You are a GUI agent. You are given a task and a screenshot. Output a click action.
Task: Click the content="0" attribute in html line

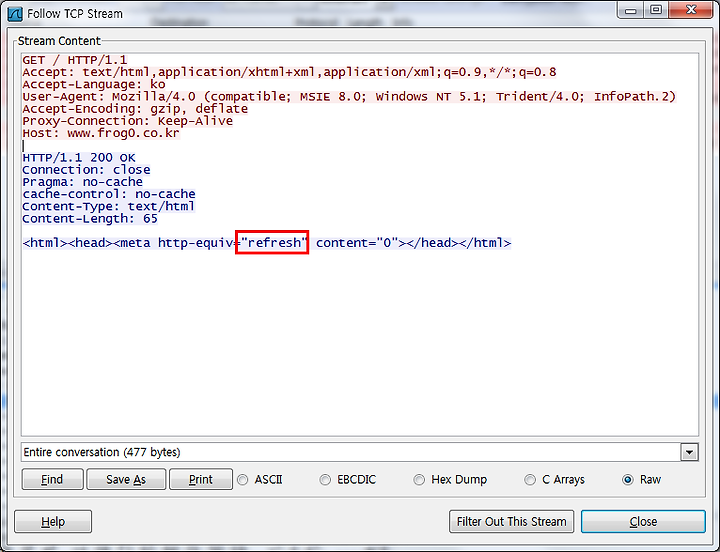(x=357, y=242)
